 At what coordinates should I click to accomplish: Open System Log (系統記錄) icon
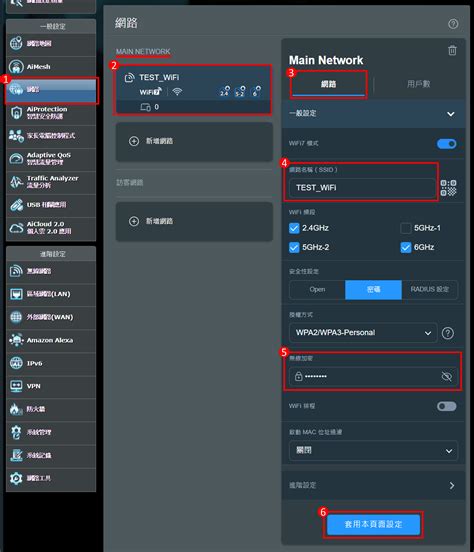tap(16, 455)
